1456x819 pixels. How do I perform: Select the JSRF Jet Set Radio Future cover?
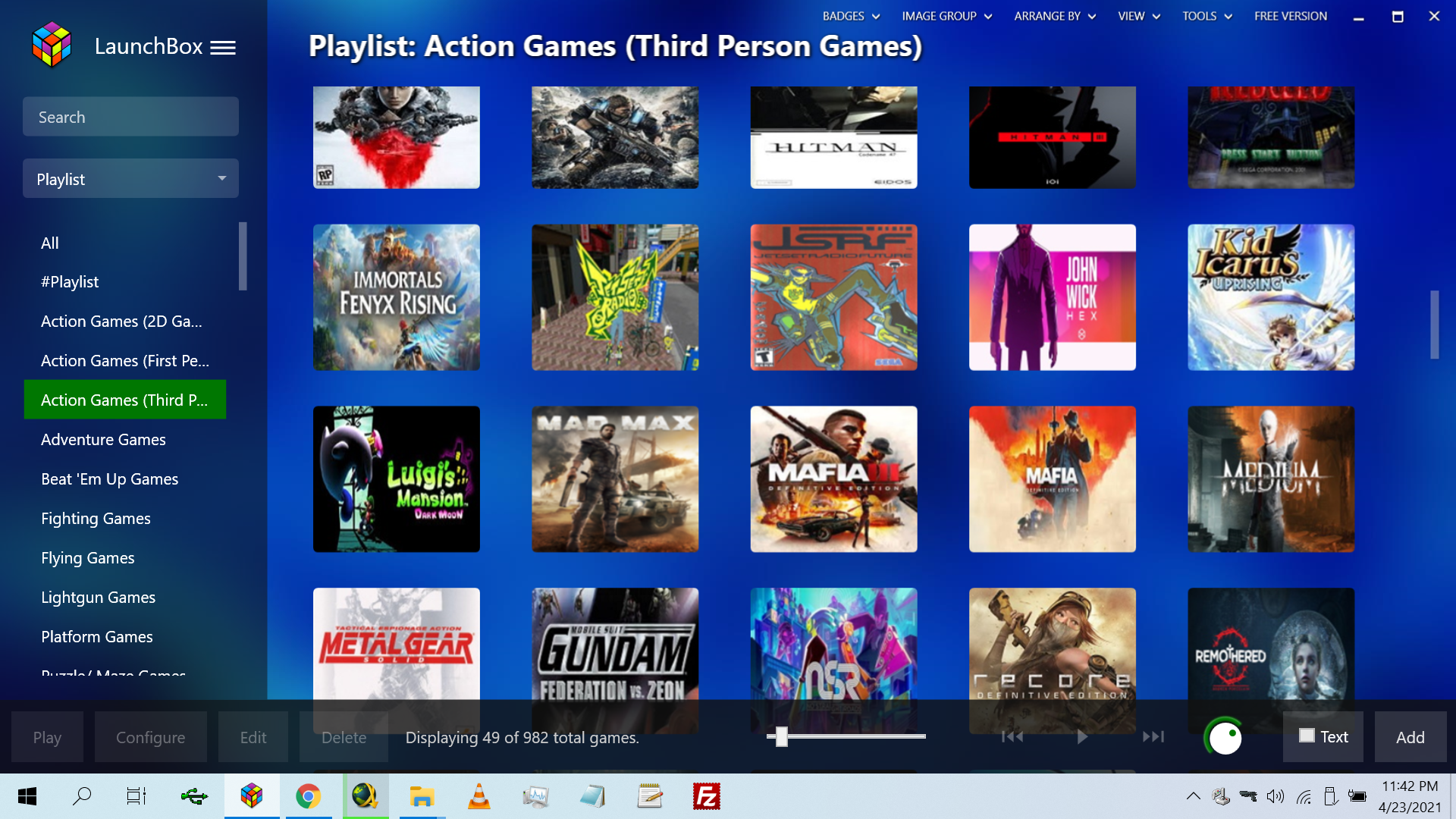(834, 297)
